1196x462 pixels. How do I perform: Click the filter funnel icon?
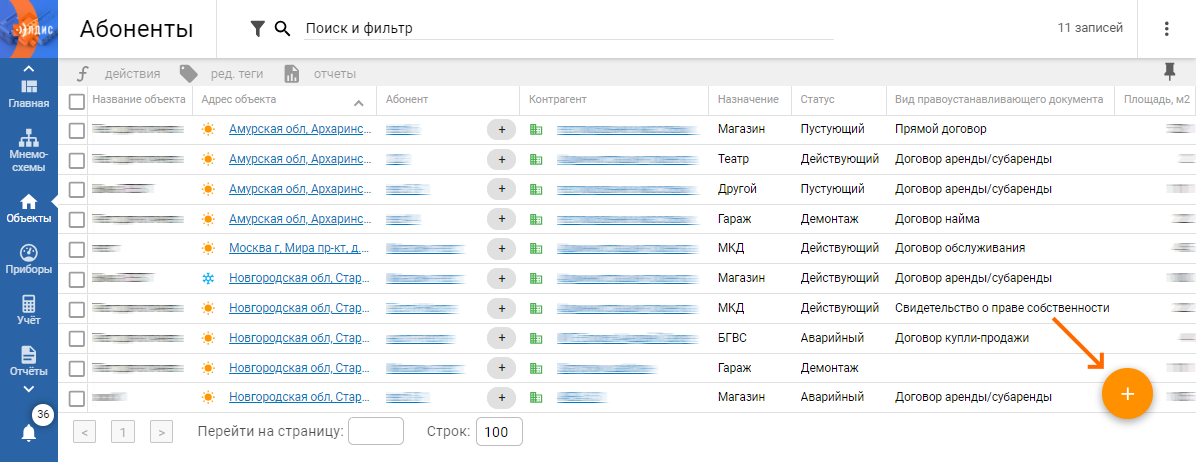coord(258,29)
